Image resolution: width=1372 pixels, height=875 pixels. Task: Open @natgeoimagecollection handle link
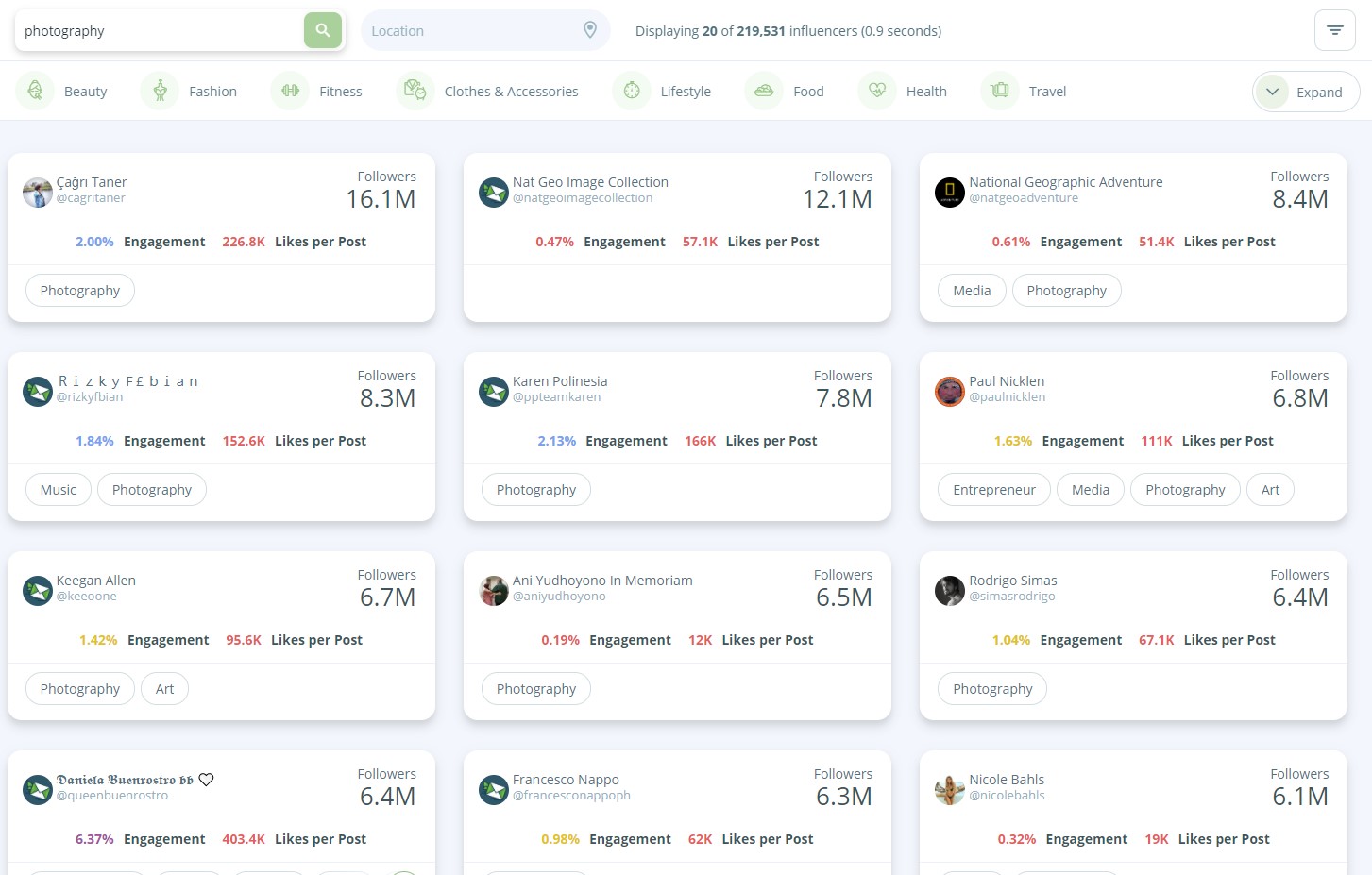(583, 198)
